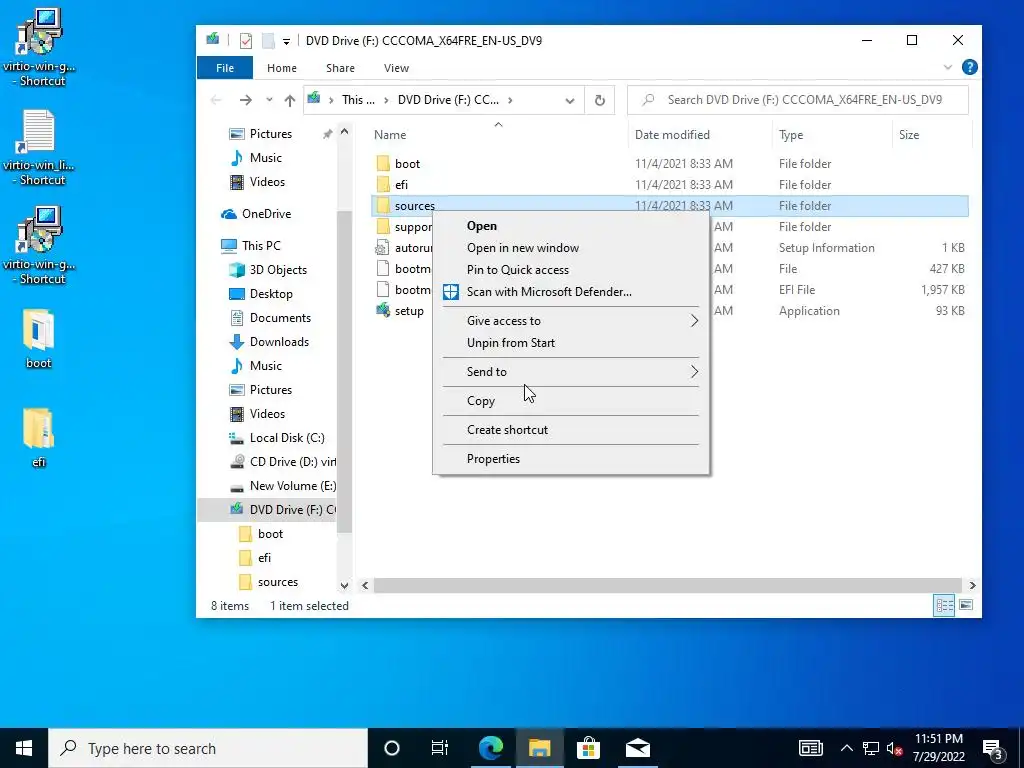Screen dimensions: 1024x768
Task: Select Desktop in the navigation pane
Action: tap(270, 295)
